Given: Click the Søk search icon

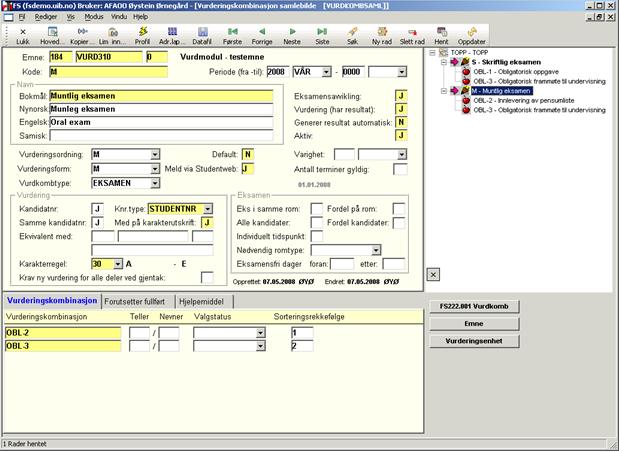Looking at the screenshot, I should click(x=352, y=36).
